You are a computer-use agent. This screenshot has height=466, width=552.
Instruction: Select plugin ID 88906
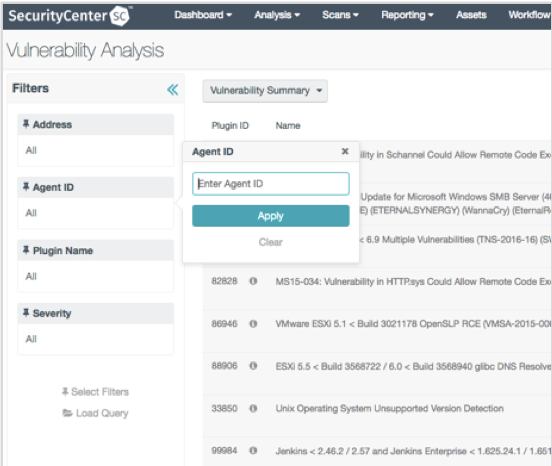224,366
